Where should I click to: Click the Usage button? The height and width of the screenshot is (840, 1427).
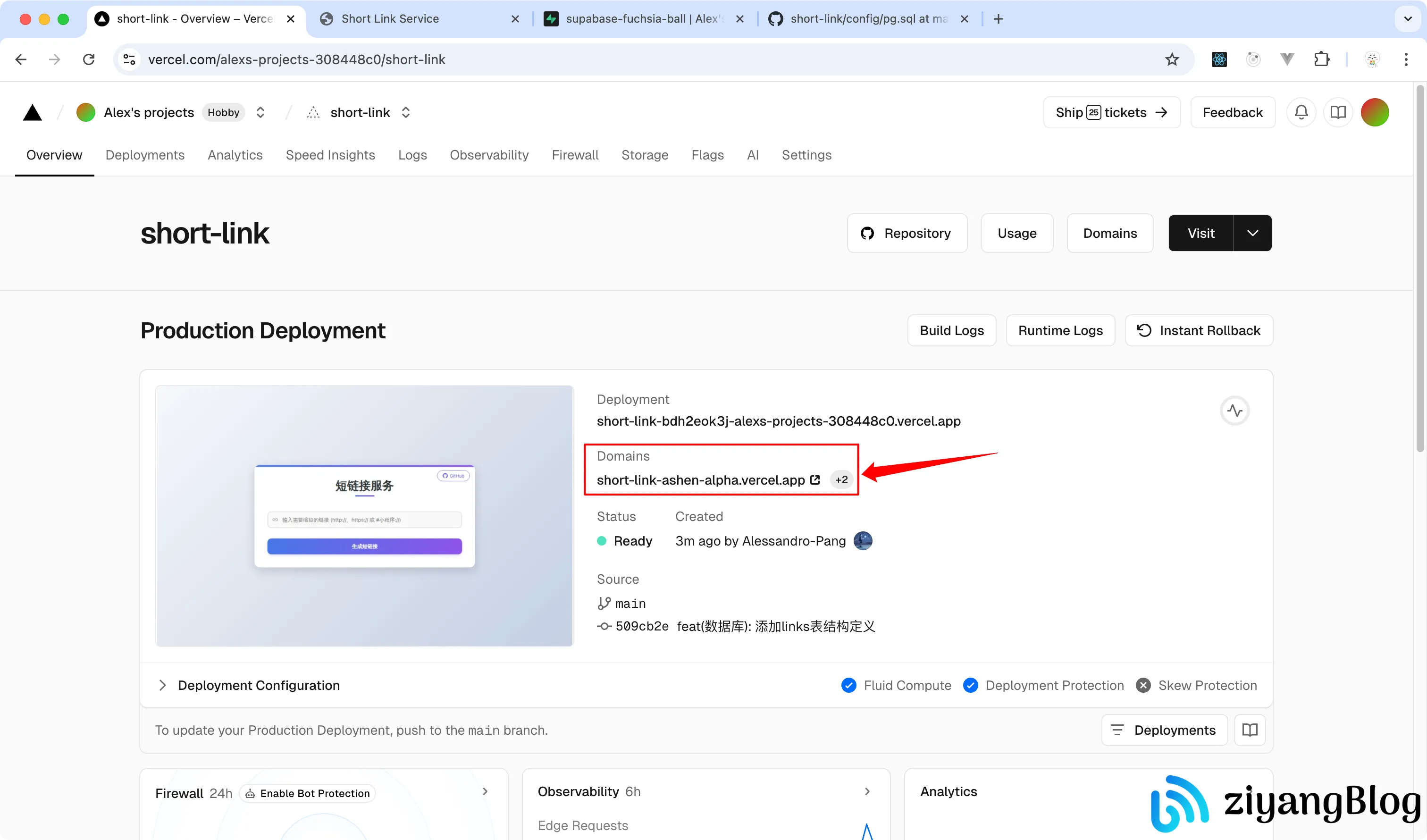click(1017, 234)
